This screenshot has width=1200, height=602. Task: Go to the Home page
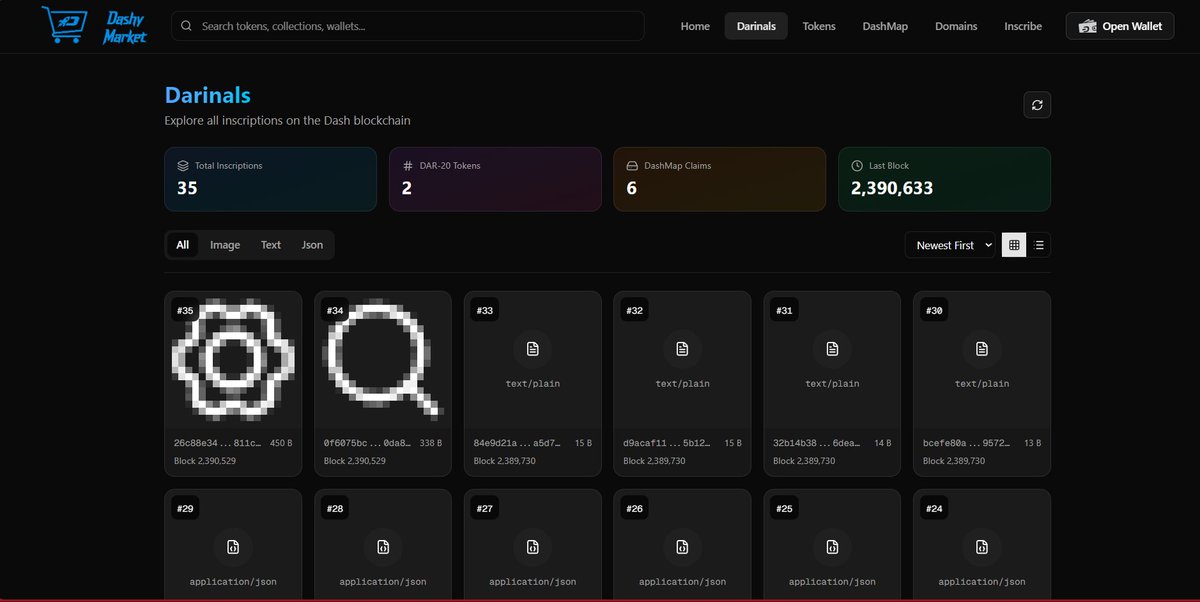click(695, 26)
